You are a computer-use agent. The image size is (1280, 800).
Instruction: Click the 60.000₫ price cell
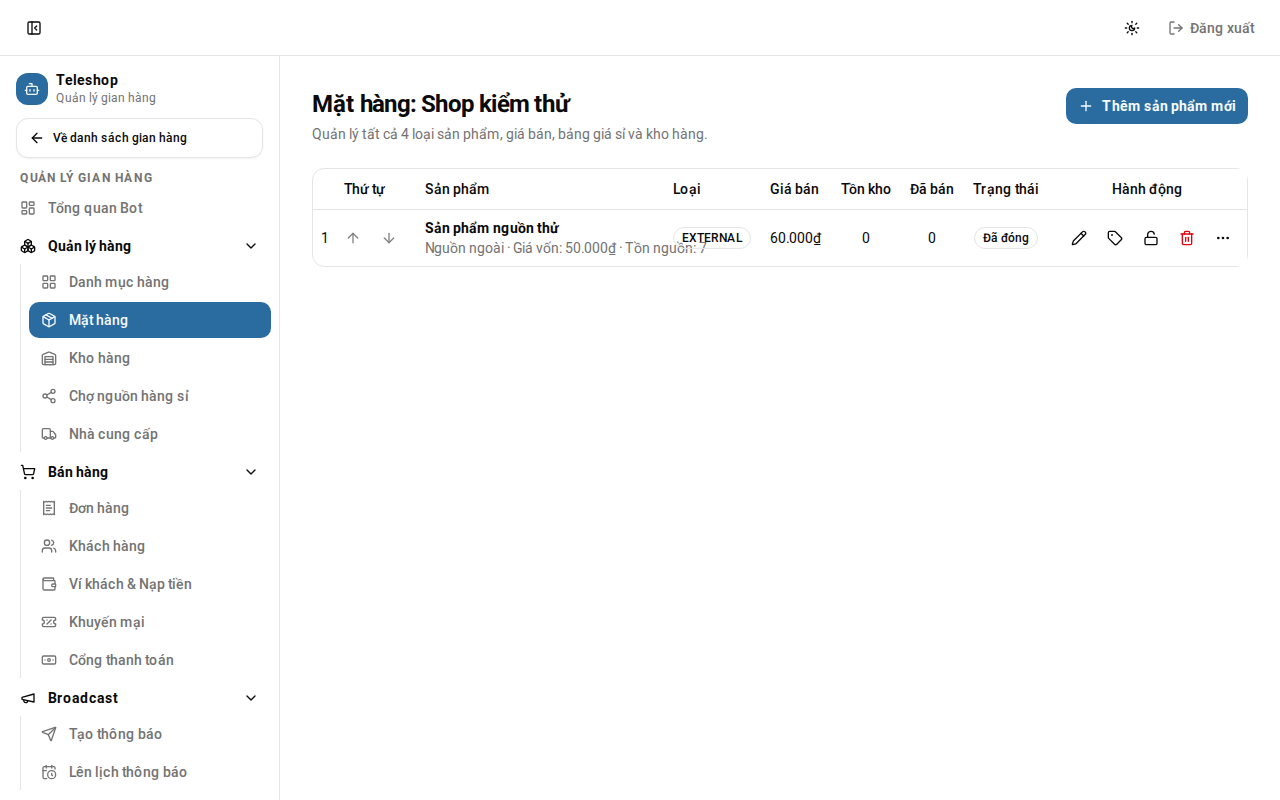(x=795, y=238)
